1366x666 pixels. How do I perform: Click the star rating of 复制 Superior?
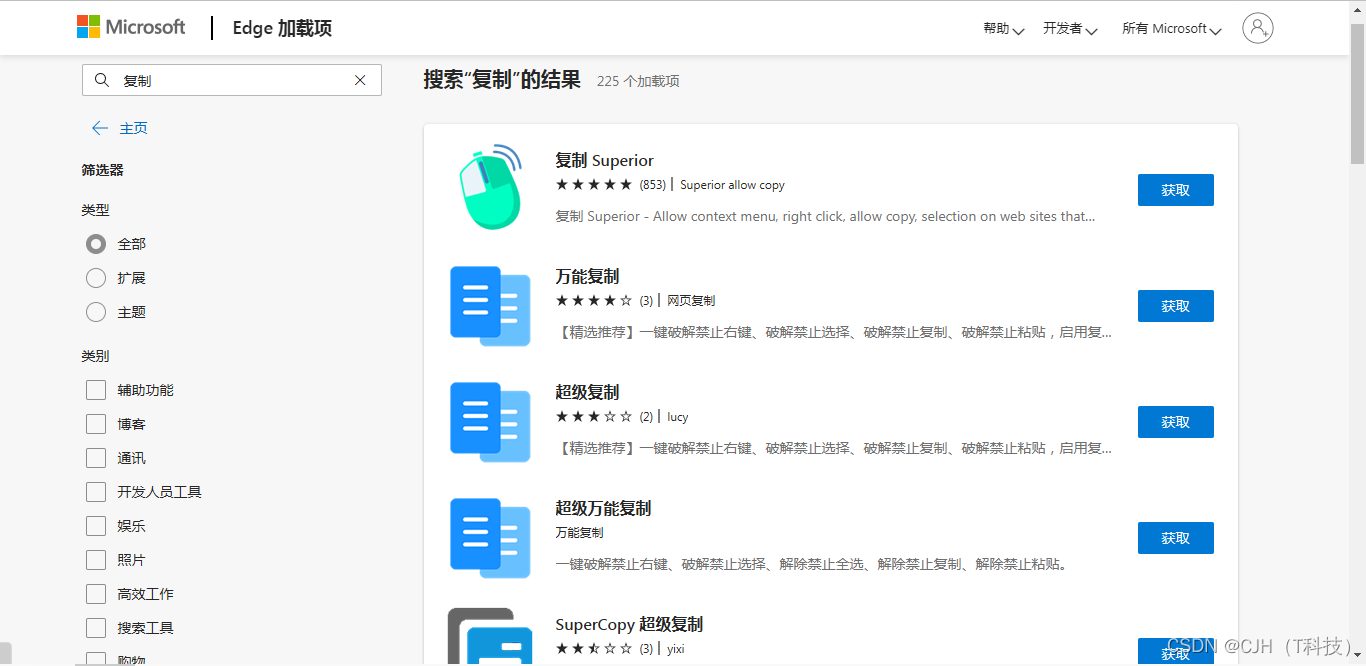tap(594, 185)
